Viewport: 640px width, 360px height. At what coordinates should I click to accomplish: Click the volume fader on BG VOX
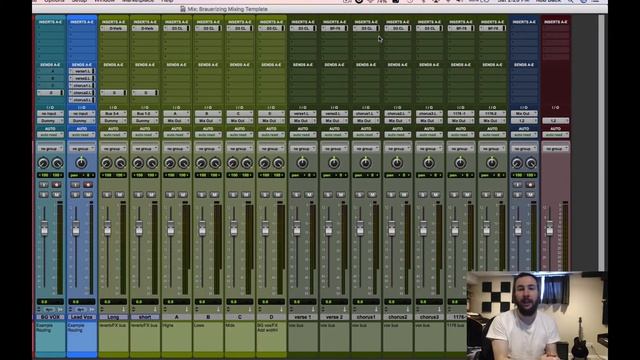tap(44, 228)
